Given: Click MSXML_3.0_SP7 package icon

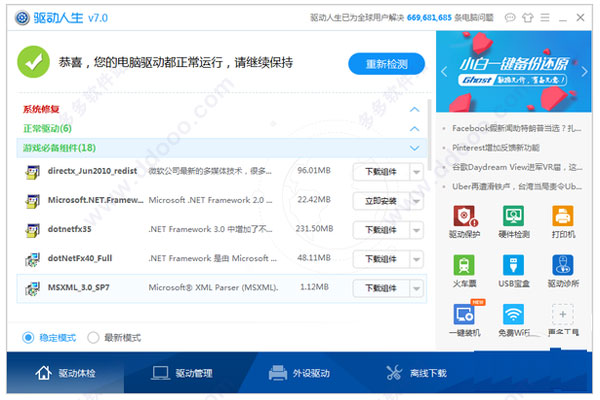Looking at the screenshot, I should (x=33, y=288).
